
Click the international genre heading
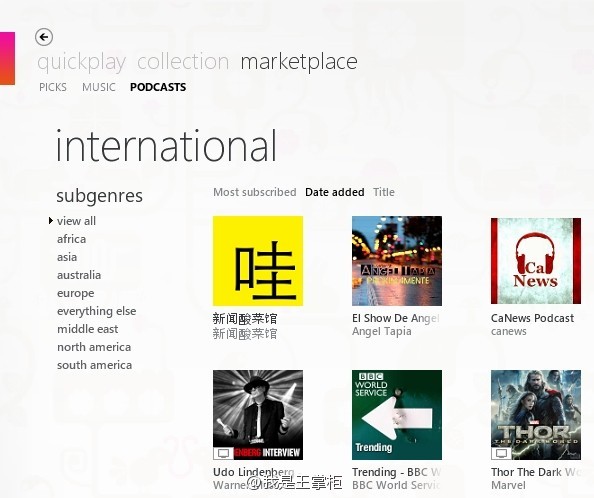tap(166, 146)
